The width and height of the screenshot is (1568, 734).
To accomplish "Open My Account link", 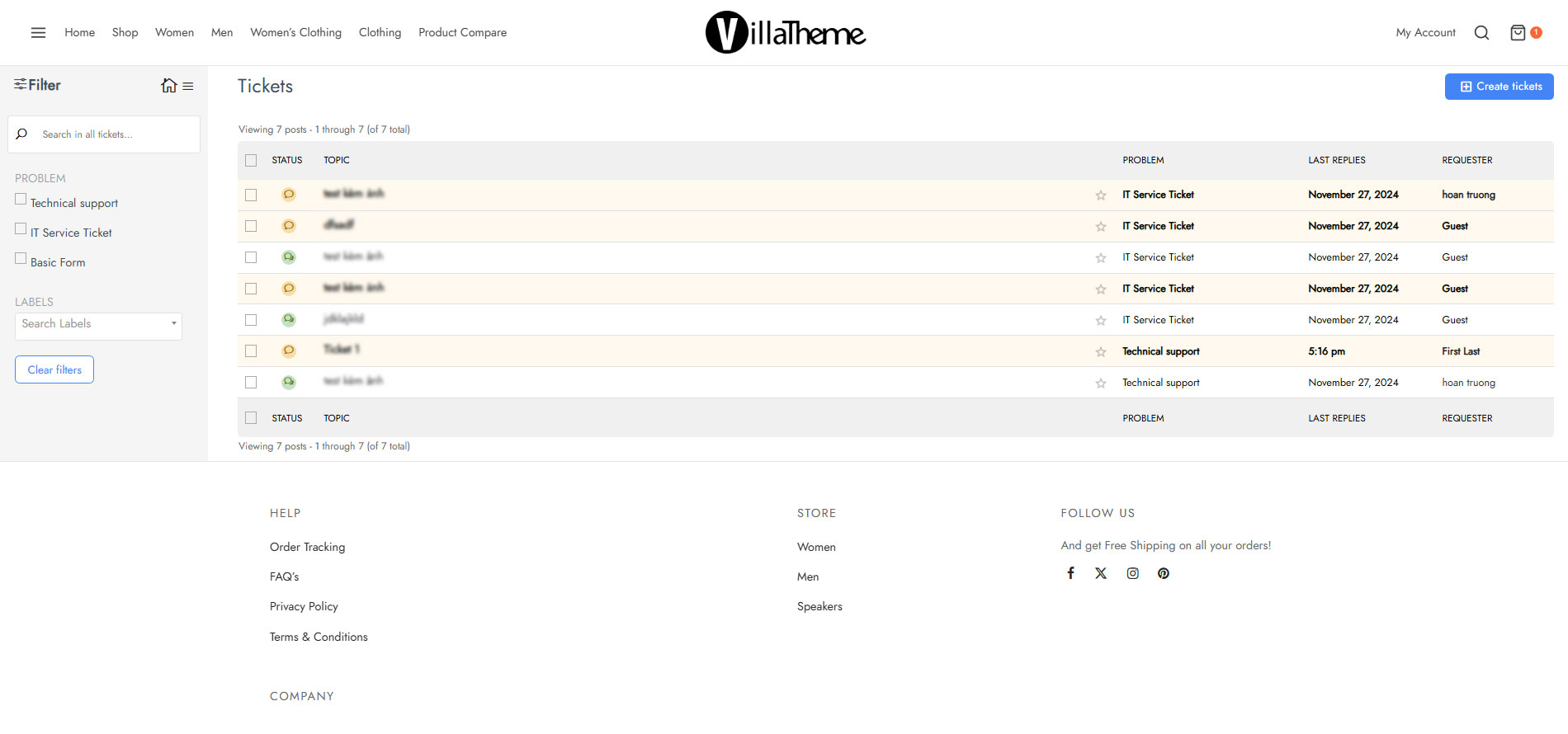I will click(x=1425, y=33).
